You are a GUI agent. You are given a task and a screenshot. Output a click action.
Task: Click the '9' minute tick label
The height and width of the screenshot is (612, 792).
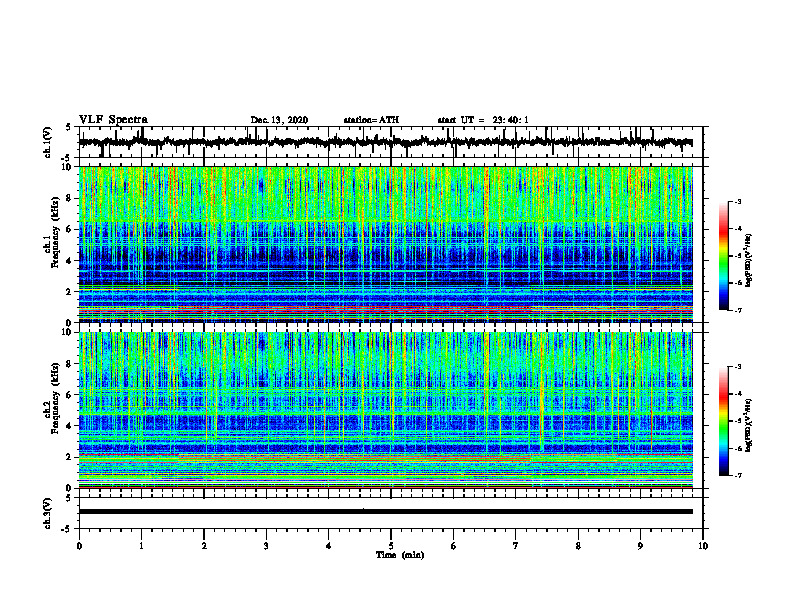pyautogui.click(x=640, y=546)
